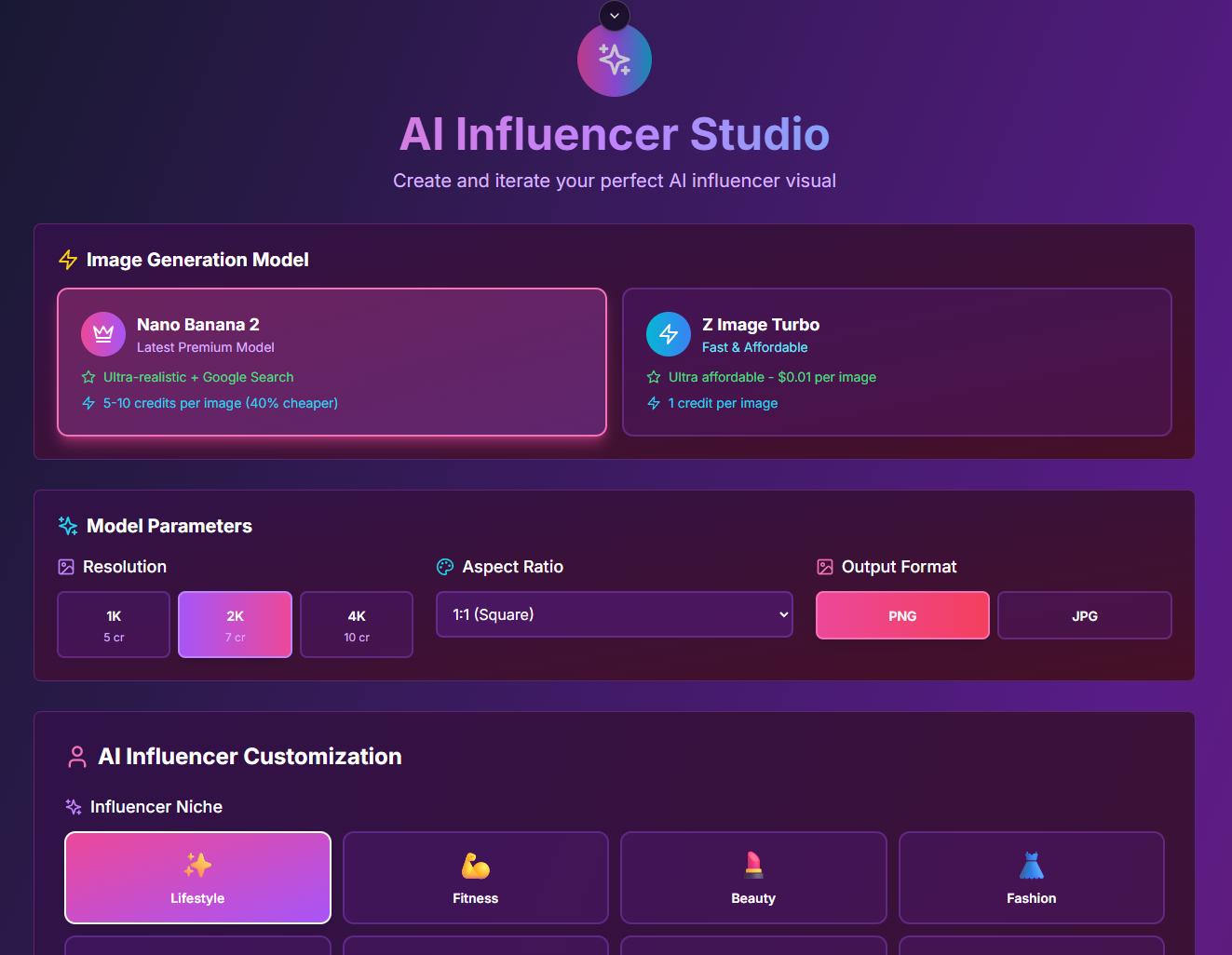Click the lightning icon next to Image Generation Model

click(67, 260)
